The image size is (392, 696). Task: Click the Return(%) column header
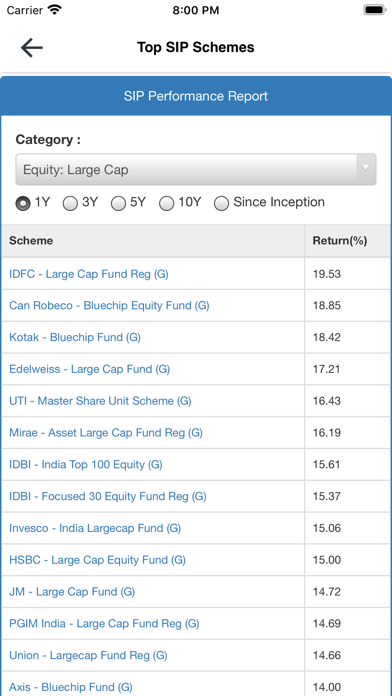pos(347,241)
